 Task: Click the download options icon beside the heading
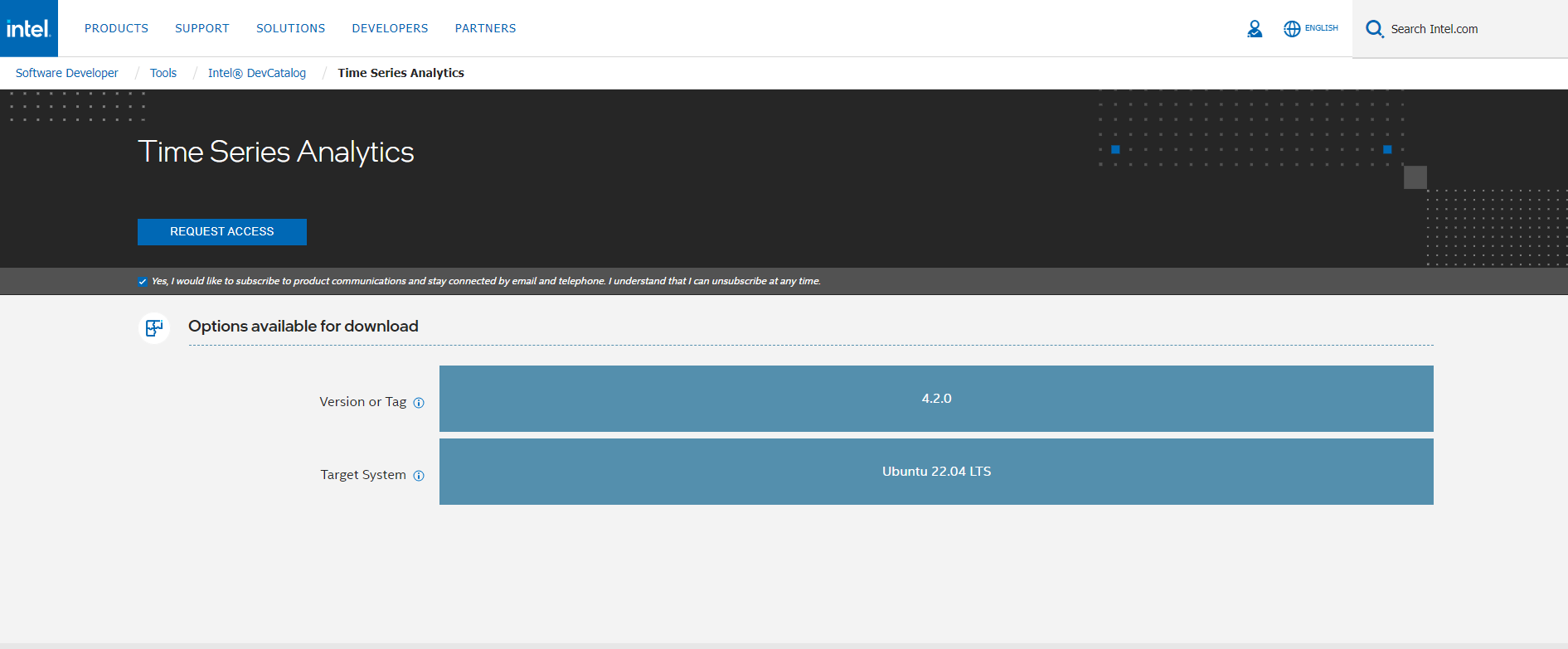point(154,327)
